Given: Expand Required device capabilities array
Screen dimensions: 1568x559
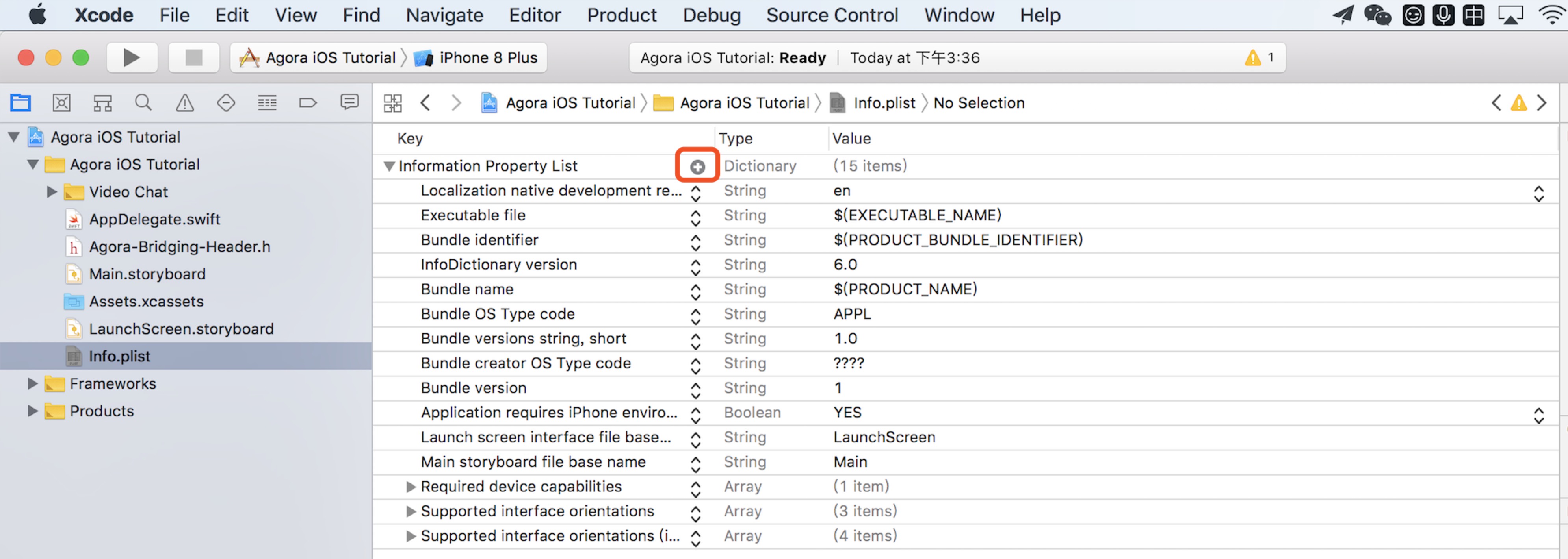Looking at the screenshot, I should (411, 487).
